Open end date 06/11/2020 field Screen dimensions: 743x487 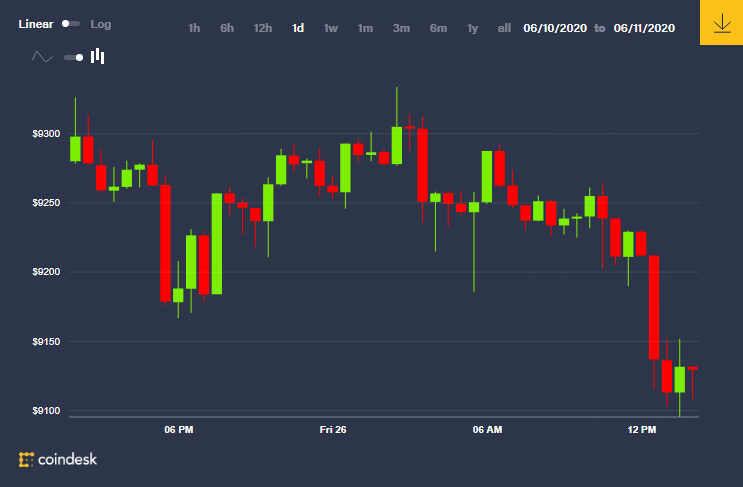[644, 28]
